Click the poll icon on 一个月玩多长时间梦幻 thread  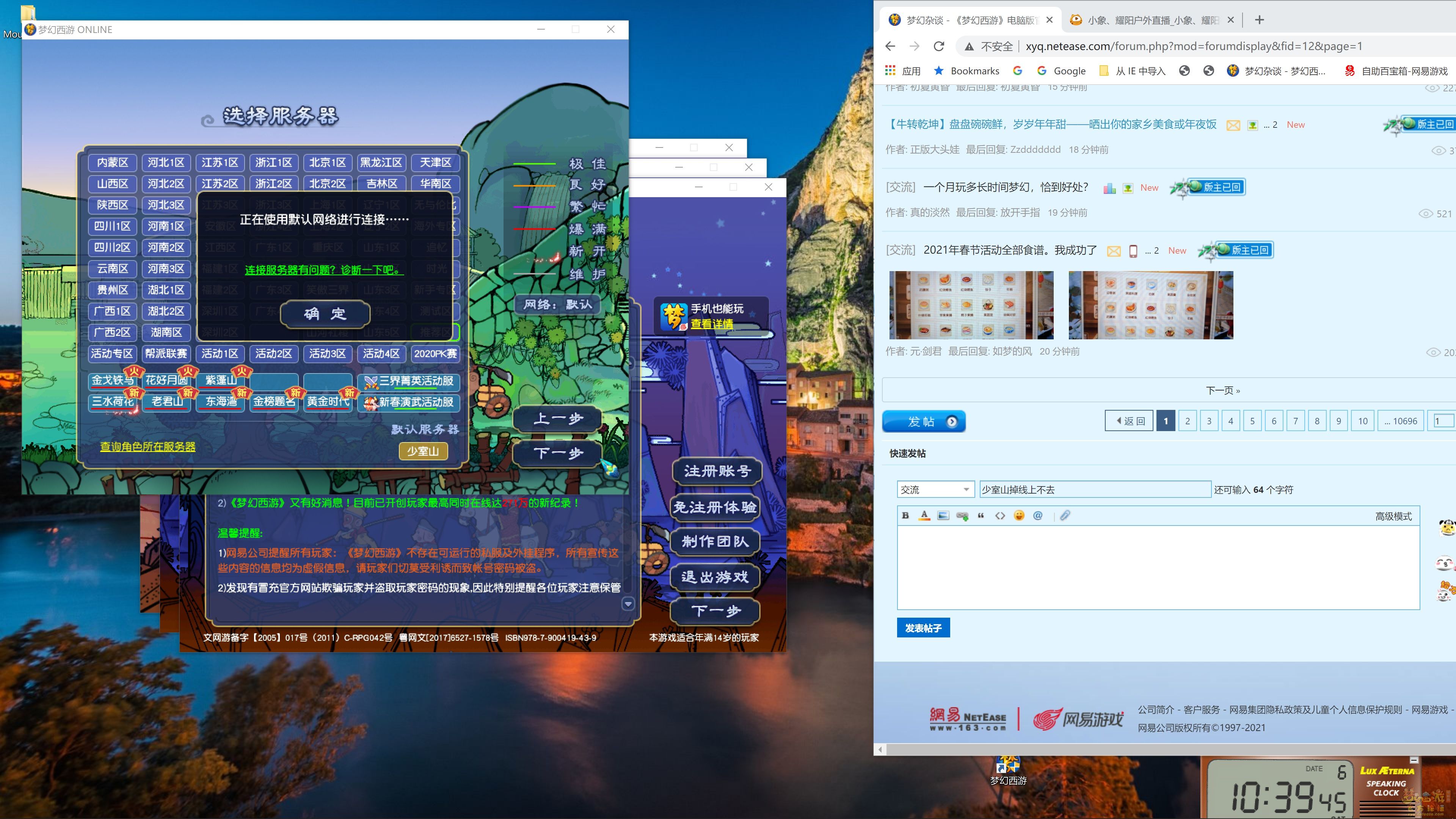point(1109,188)
